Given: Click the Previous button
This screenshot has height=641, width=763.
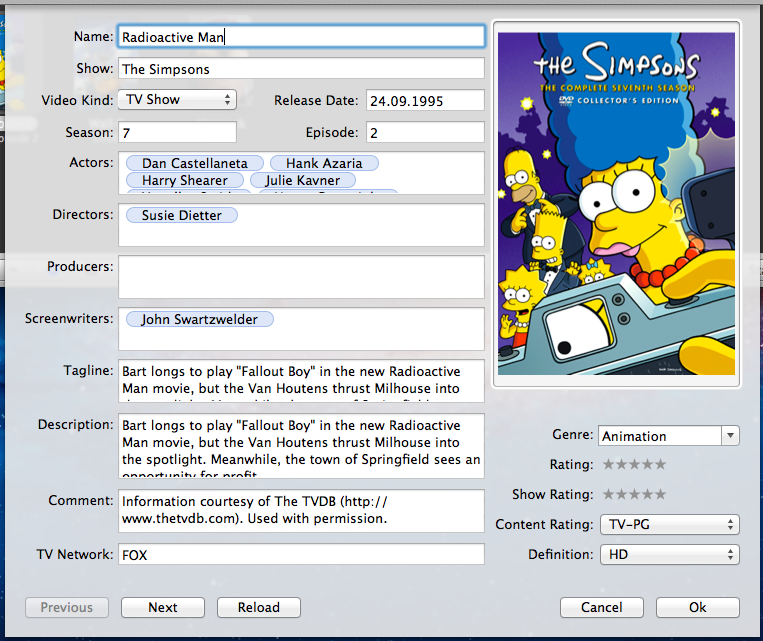Looking at the screenshot, I should tap(67, 607).
